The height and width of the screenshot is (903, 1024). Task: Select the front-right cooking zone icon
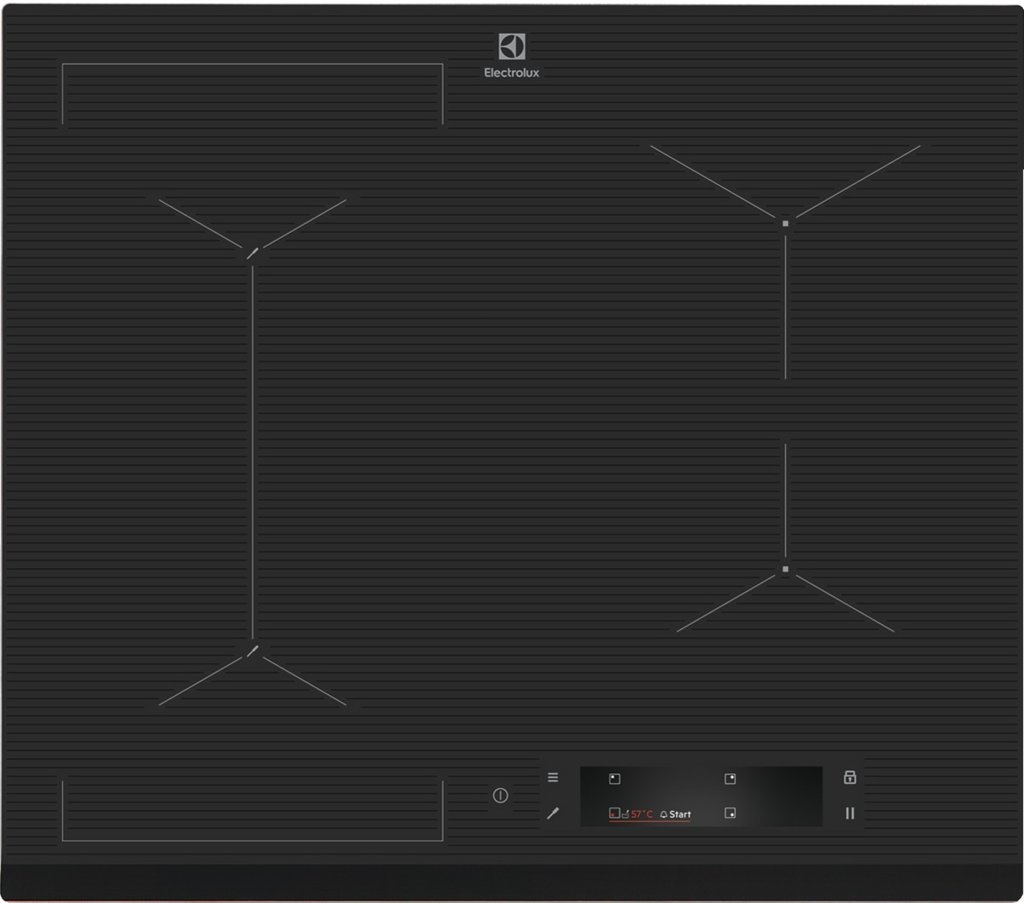(730, 814)
